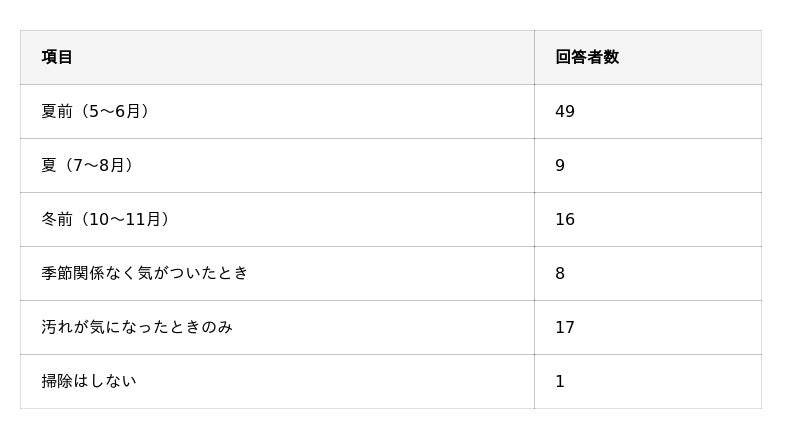This screenshot has height=439, width=800.
Task: Select the word 冬前 in third row
Action: pyautogui.click(x=57, y=219)
